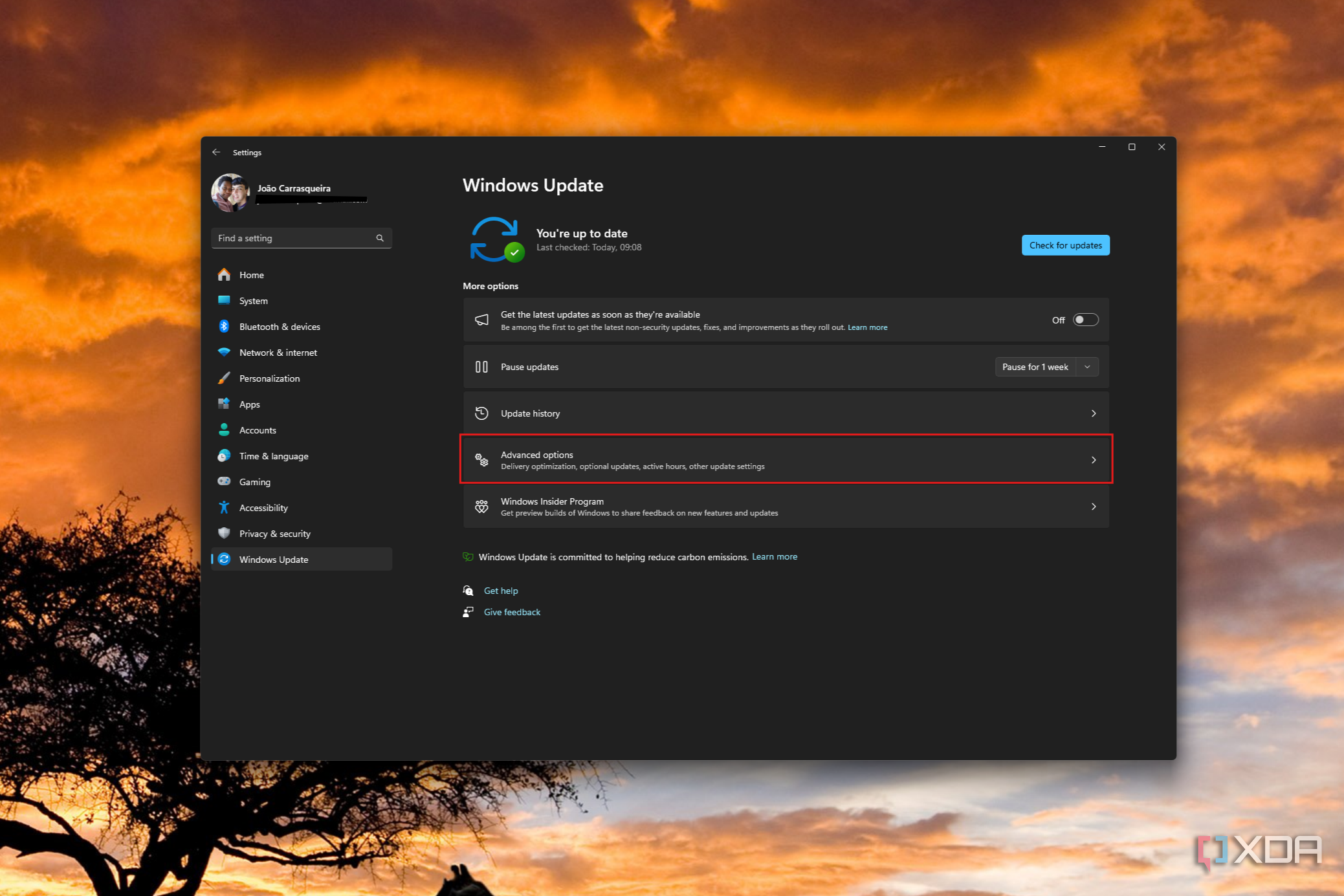The width and height of the screenshot is (1344, 896).
Task: Click the Give feedback person icon
Action: click(x=468, y=612)
